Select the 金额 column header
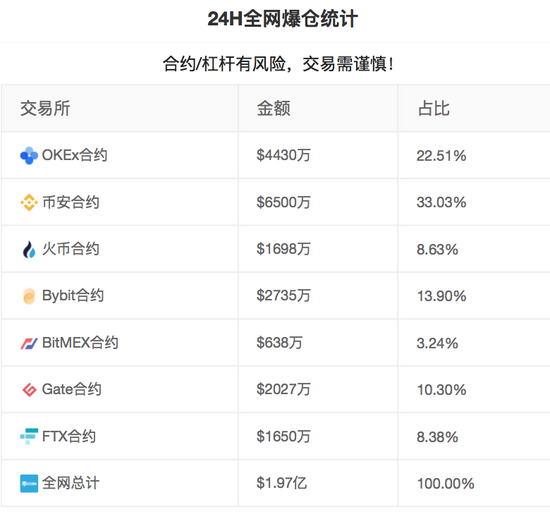 (274, 108)
